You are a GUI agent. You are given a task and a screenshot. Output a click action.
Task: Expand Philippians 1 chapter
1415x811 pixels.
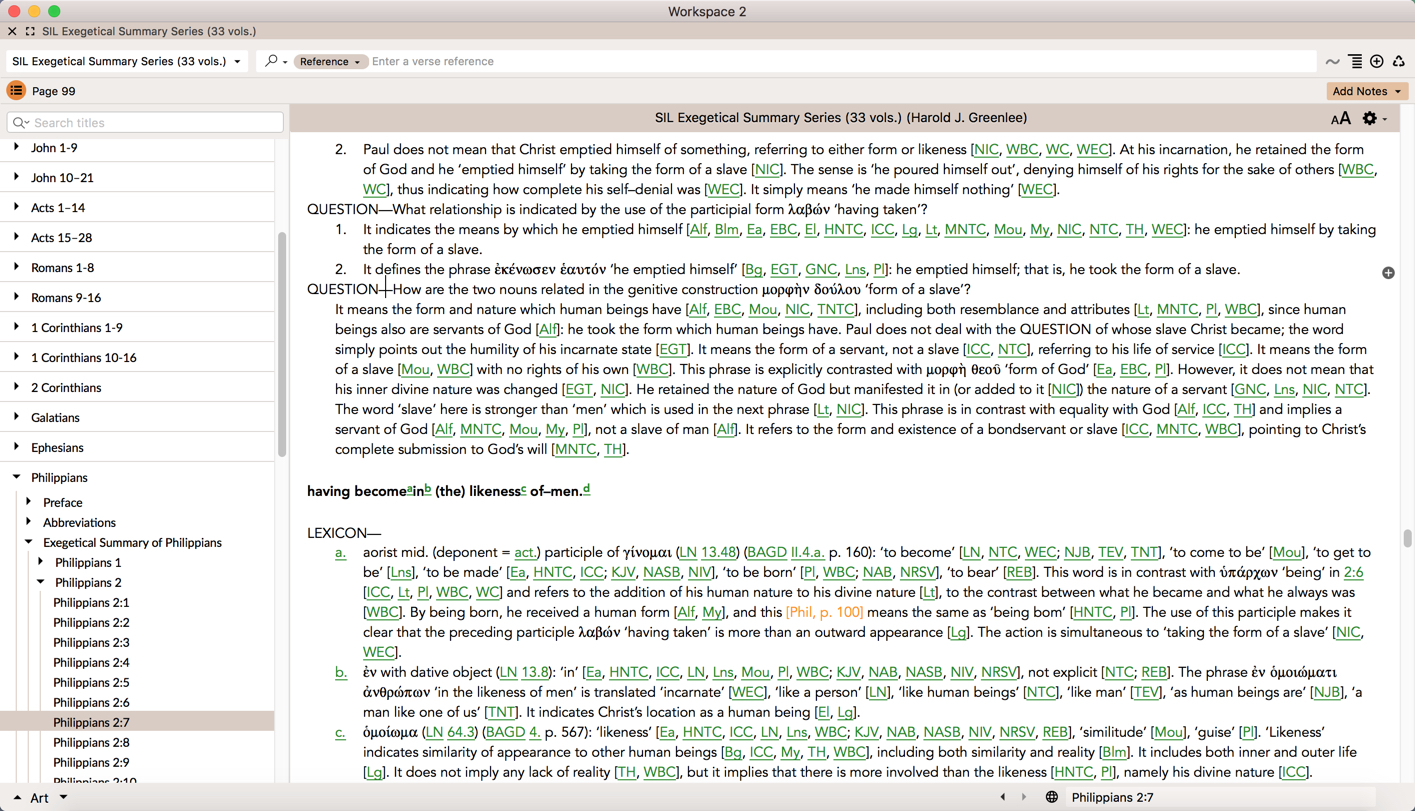pos(41,563)
